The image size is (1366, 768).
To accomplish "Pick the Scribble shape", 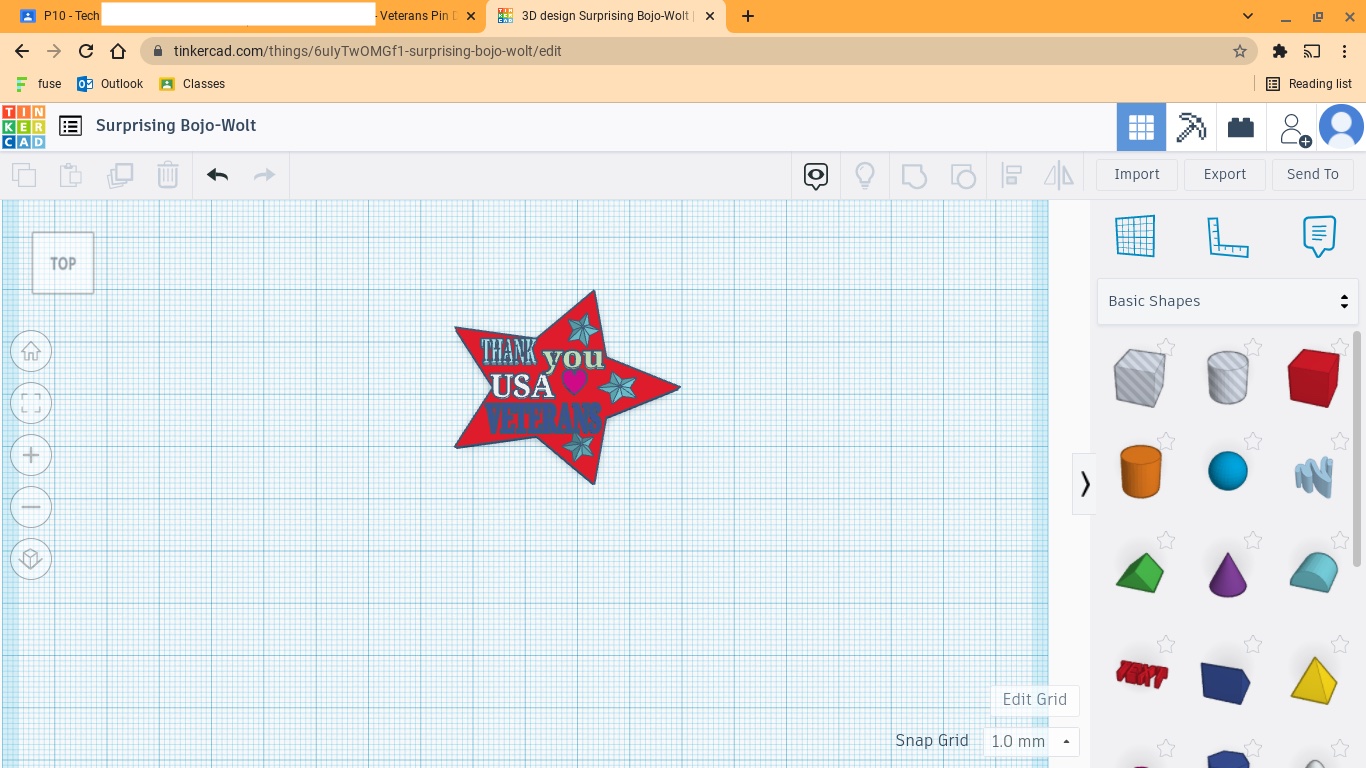I will [x=1314, y=477].
